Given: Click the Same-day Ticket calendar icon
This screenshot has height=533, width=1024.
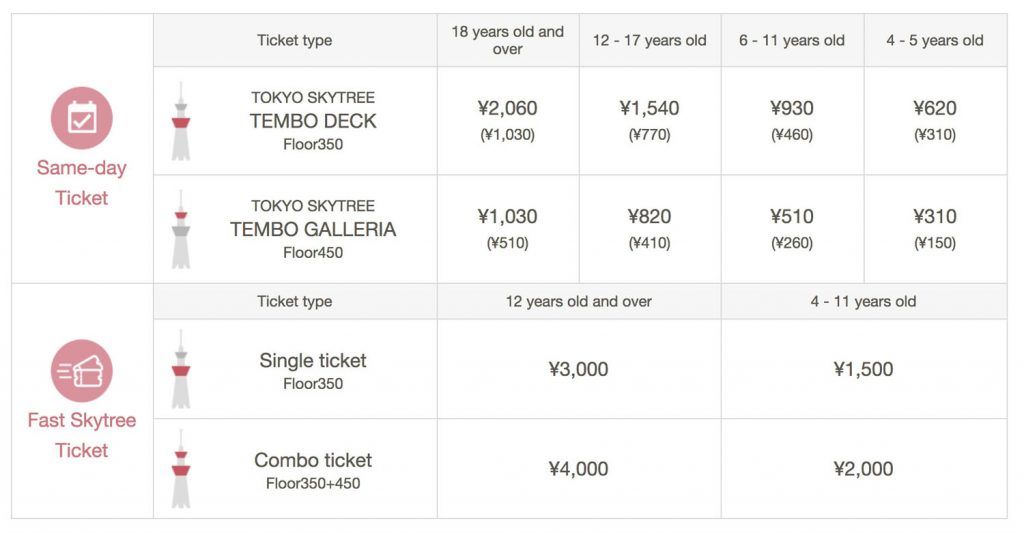Looking at the screenshot, I should [x=81, y=118].
